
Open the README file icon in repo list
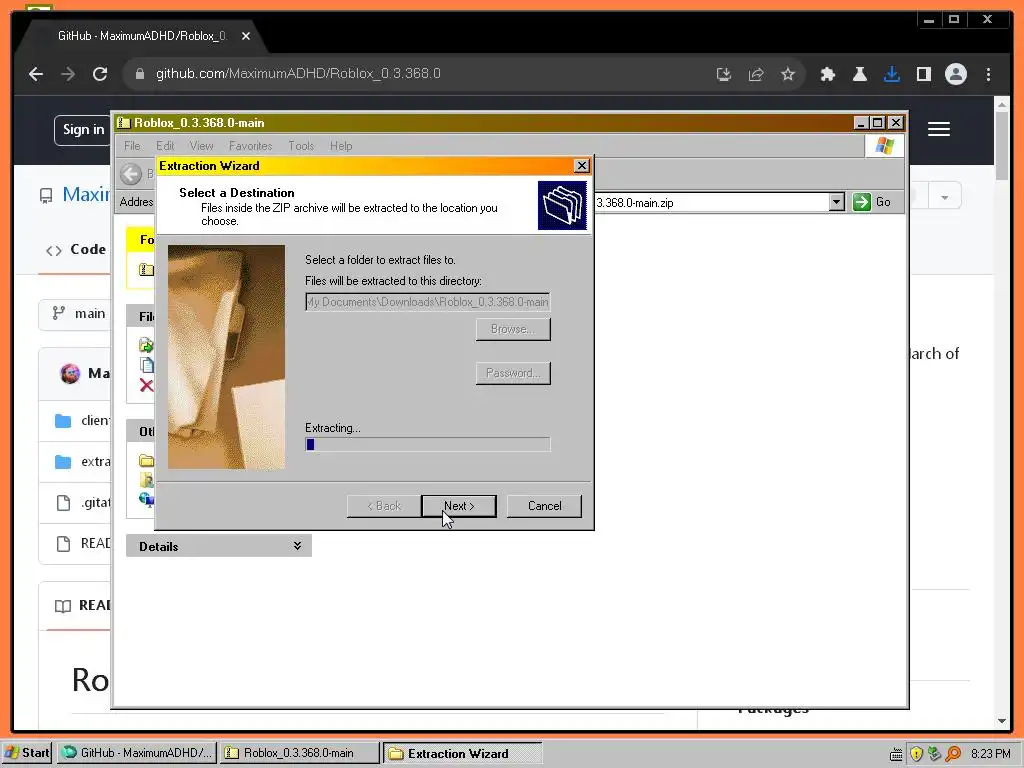(63, 543)
